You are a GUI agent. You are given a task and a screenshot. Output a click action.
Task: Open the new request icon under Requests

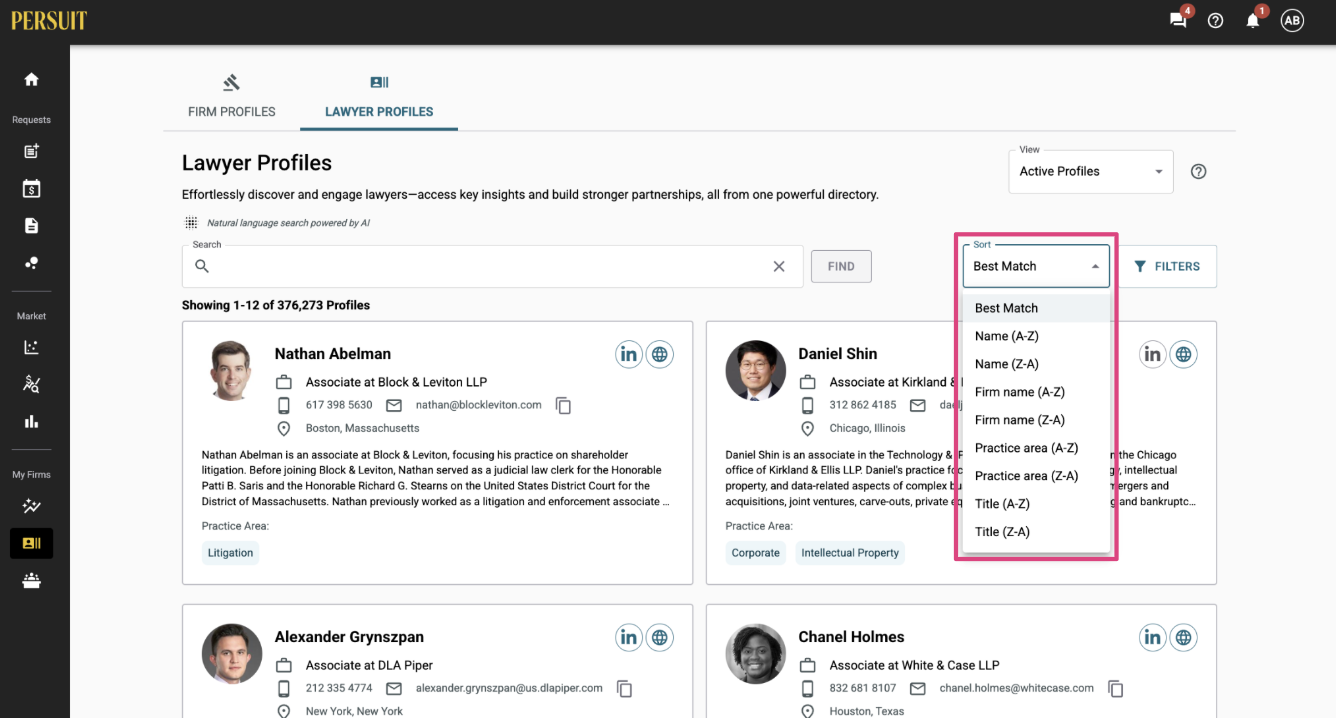(31, 151)
